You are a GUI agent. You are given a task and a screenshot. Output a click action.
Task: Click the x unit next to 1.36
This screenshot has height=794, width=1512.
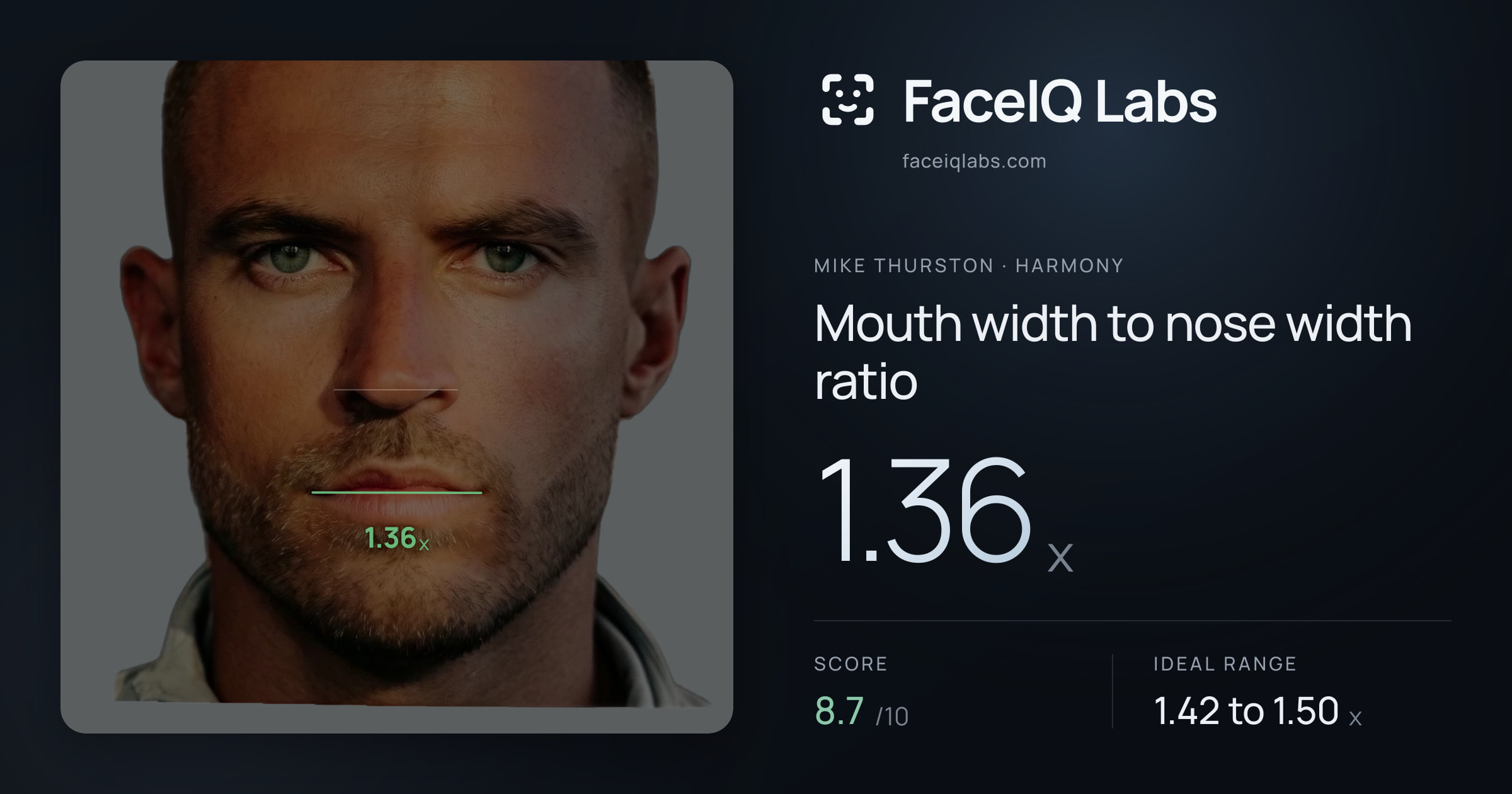(1060, 558)
